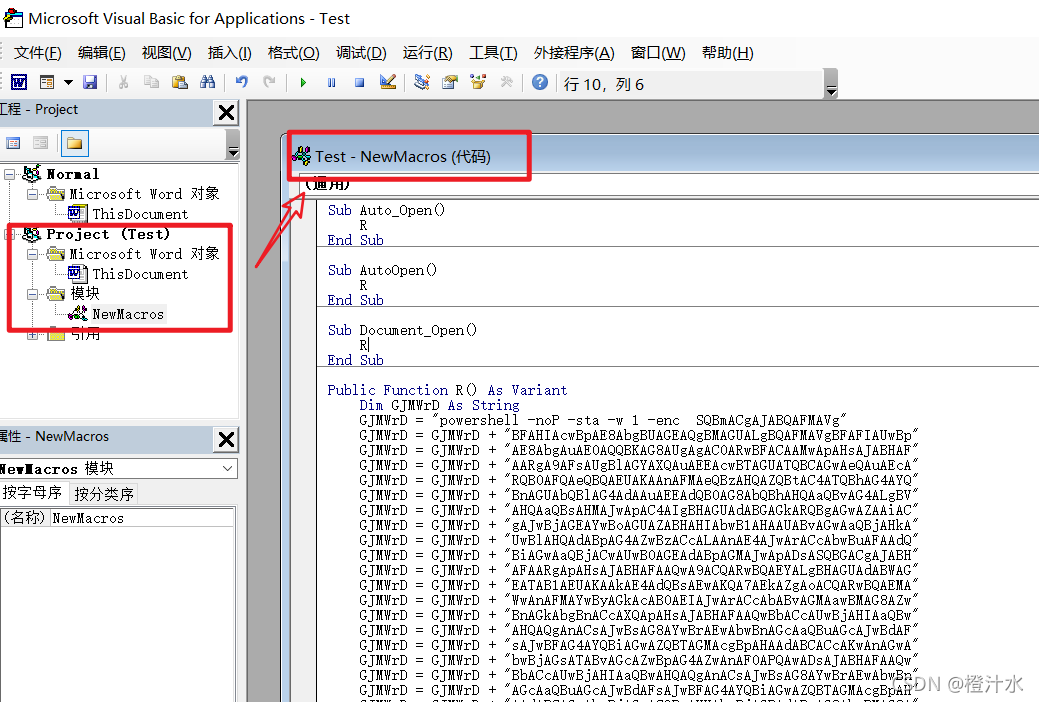Open the 调试(D) menu
This screenshot has width=1039, height=702.
coord(361,53)
